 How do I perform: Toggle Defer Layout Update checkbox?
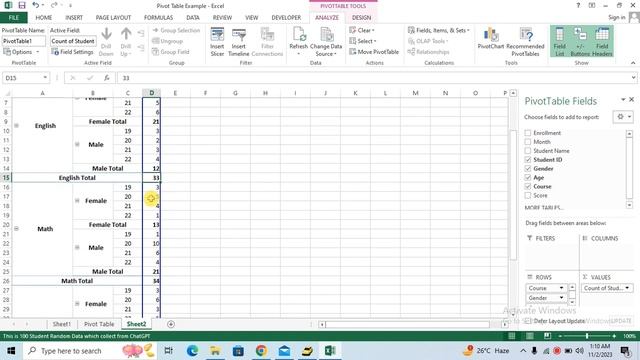tap(528, 321)
